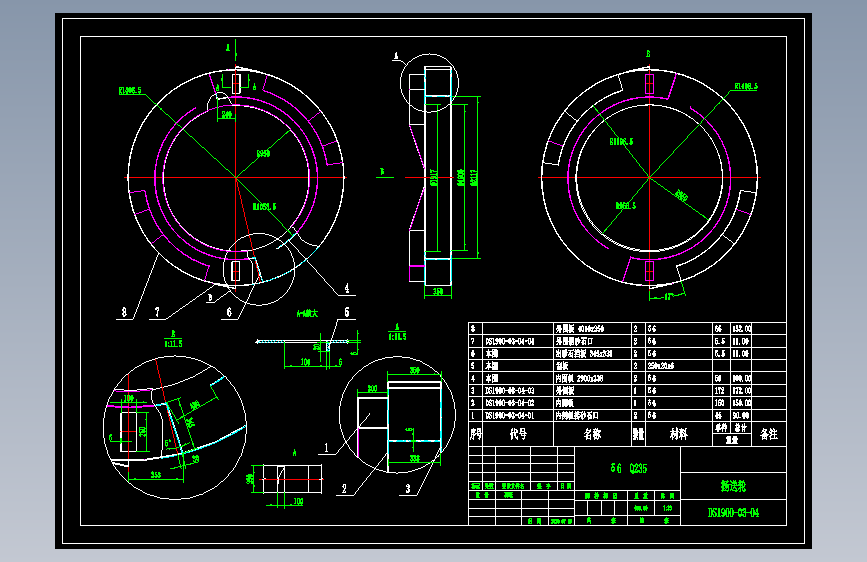Click balloon number 2 in detail A view
Image resolution: width=867 pixels, height=562 pixels.
click(344, 489)
